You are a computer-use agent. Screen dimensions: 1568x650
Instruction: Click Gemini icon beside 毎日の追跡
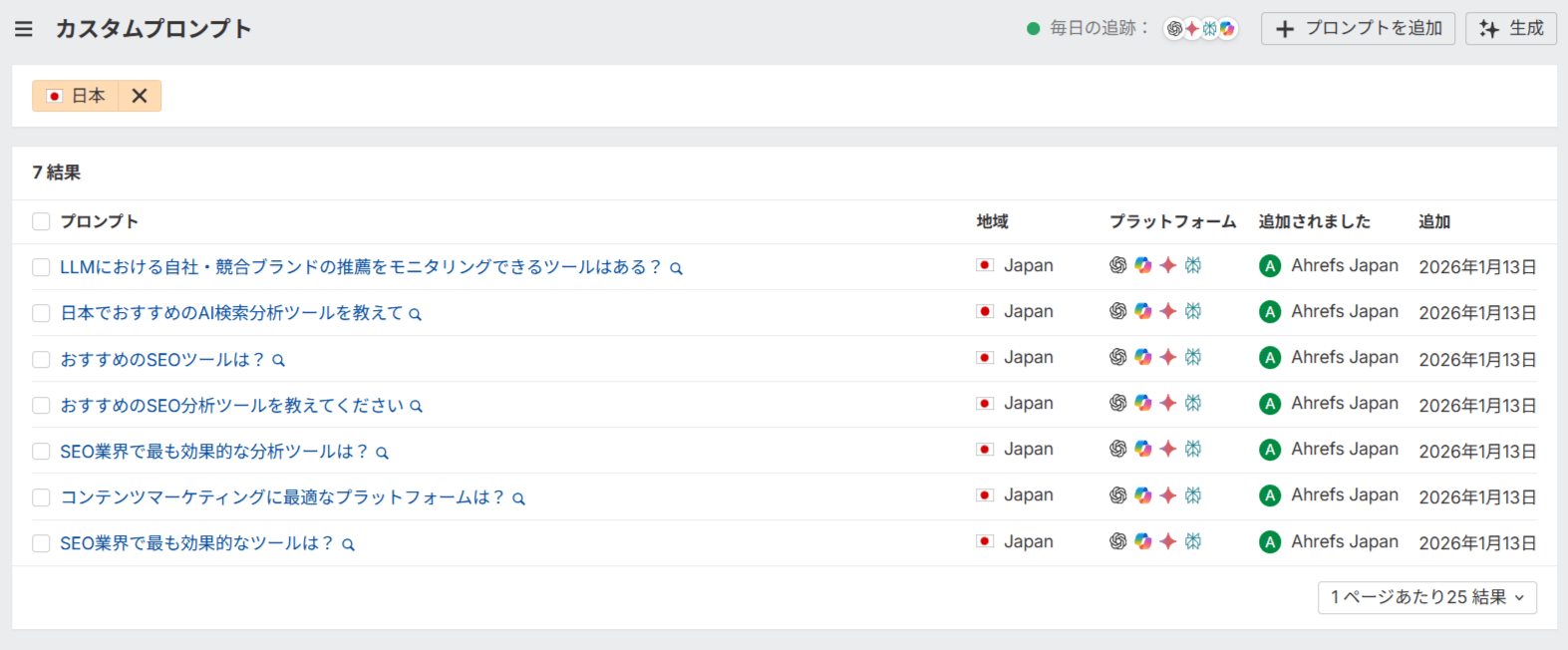pos(1192,28)
